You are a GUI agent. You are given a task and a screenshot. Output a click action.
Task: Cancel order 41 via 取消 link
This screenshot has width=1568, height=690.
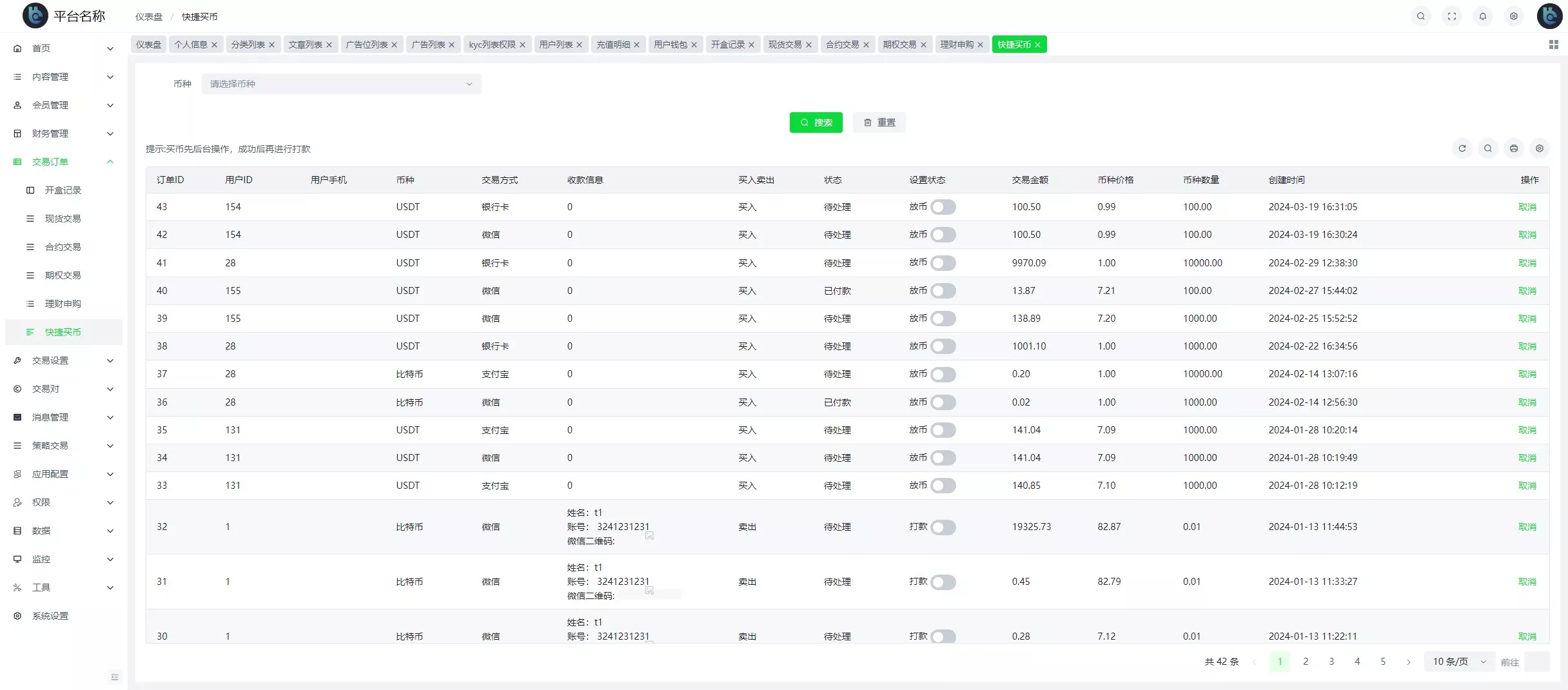tap(1527, 263)
